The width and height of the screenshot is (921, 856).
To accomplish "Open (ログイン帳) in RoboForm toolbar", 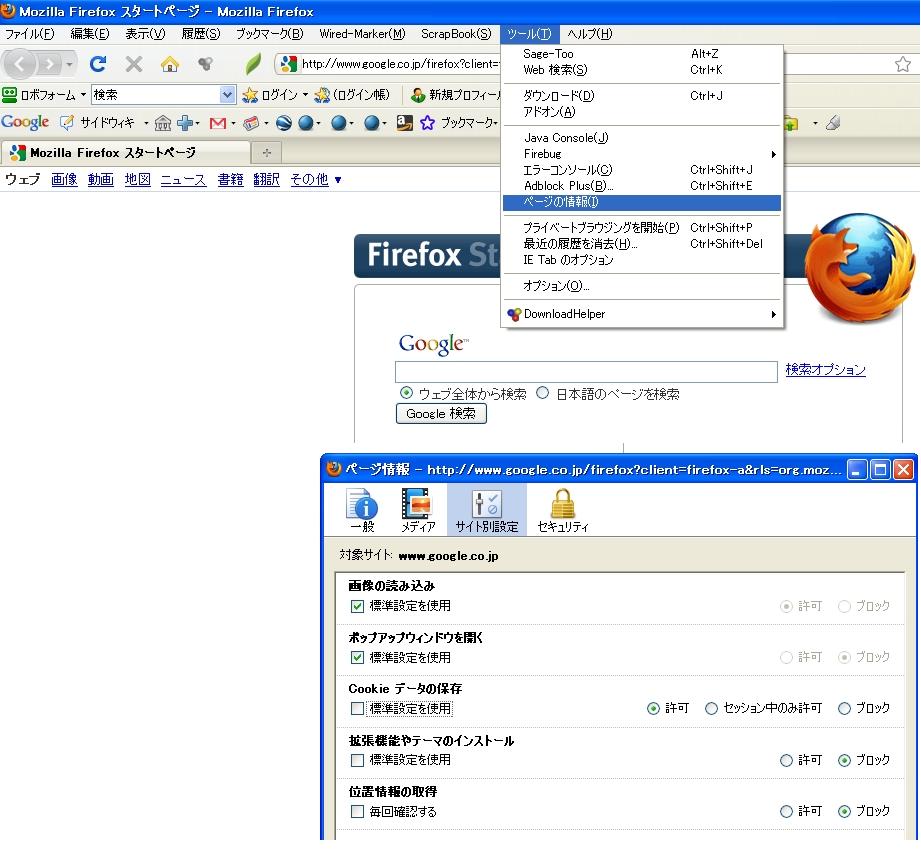I will [x=352, y=95].
